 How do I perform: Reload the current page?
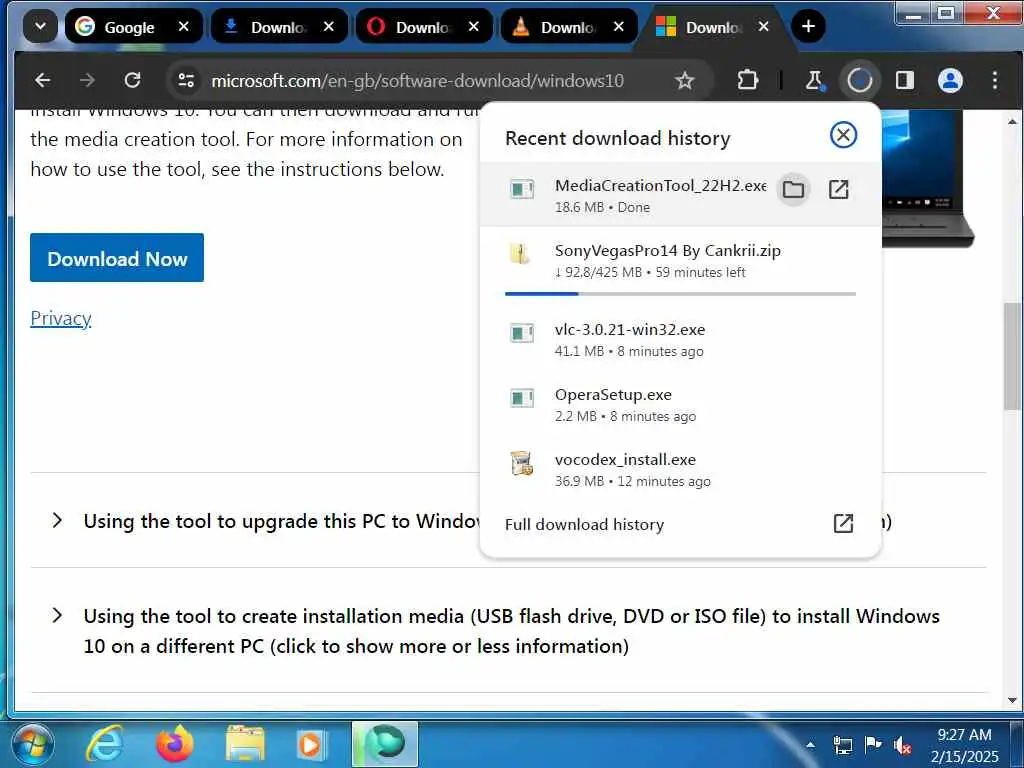133,80
